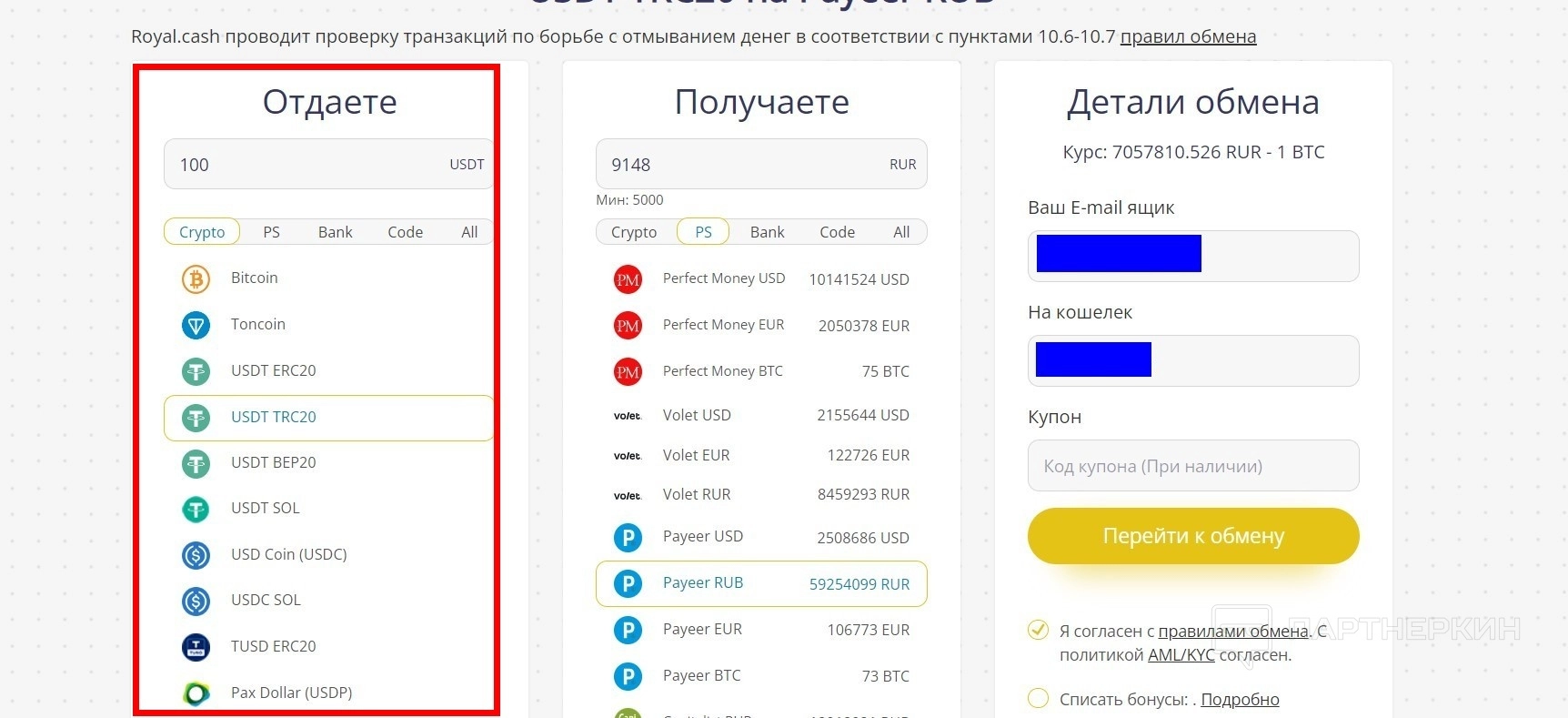1568x718 pixels.
Task: Click the coupon code input field
Action: (x=1193, y=466)
